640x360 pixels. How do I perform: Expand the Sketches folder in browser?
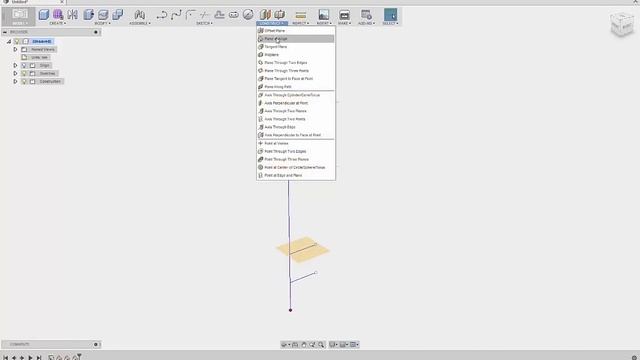[x=16, y=73]
